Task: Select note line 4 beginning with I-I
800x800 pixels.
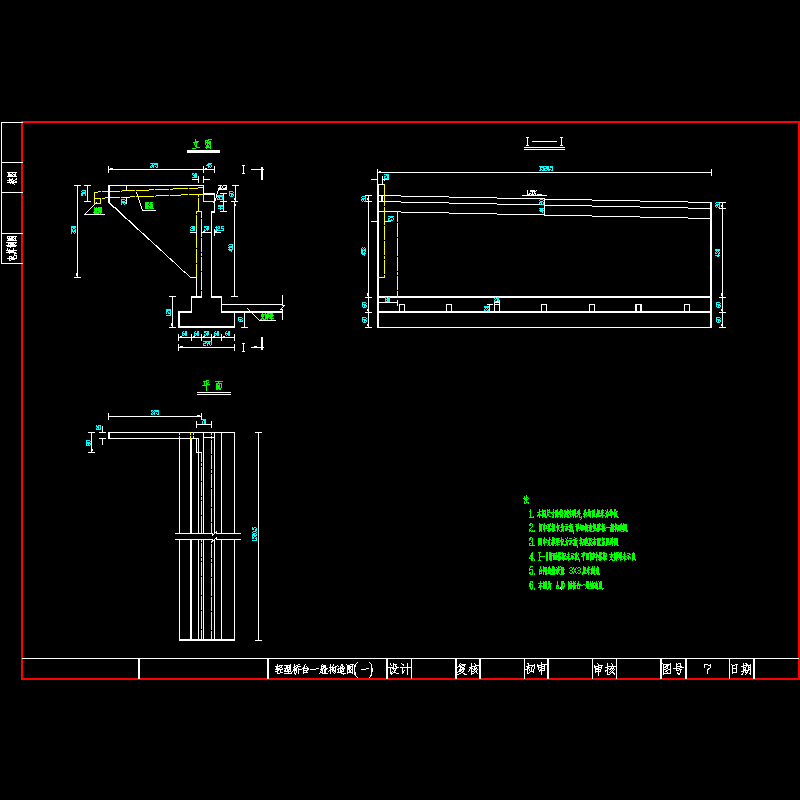Action: click(x=582, y=557)
